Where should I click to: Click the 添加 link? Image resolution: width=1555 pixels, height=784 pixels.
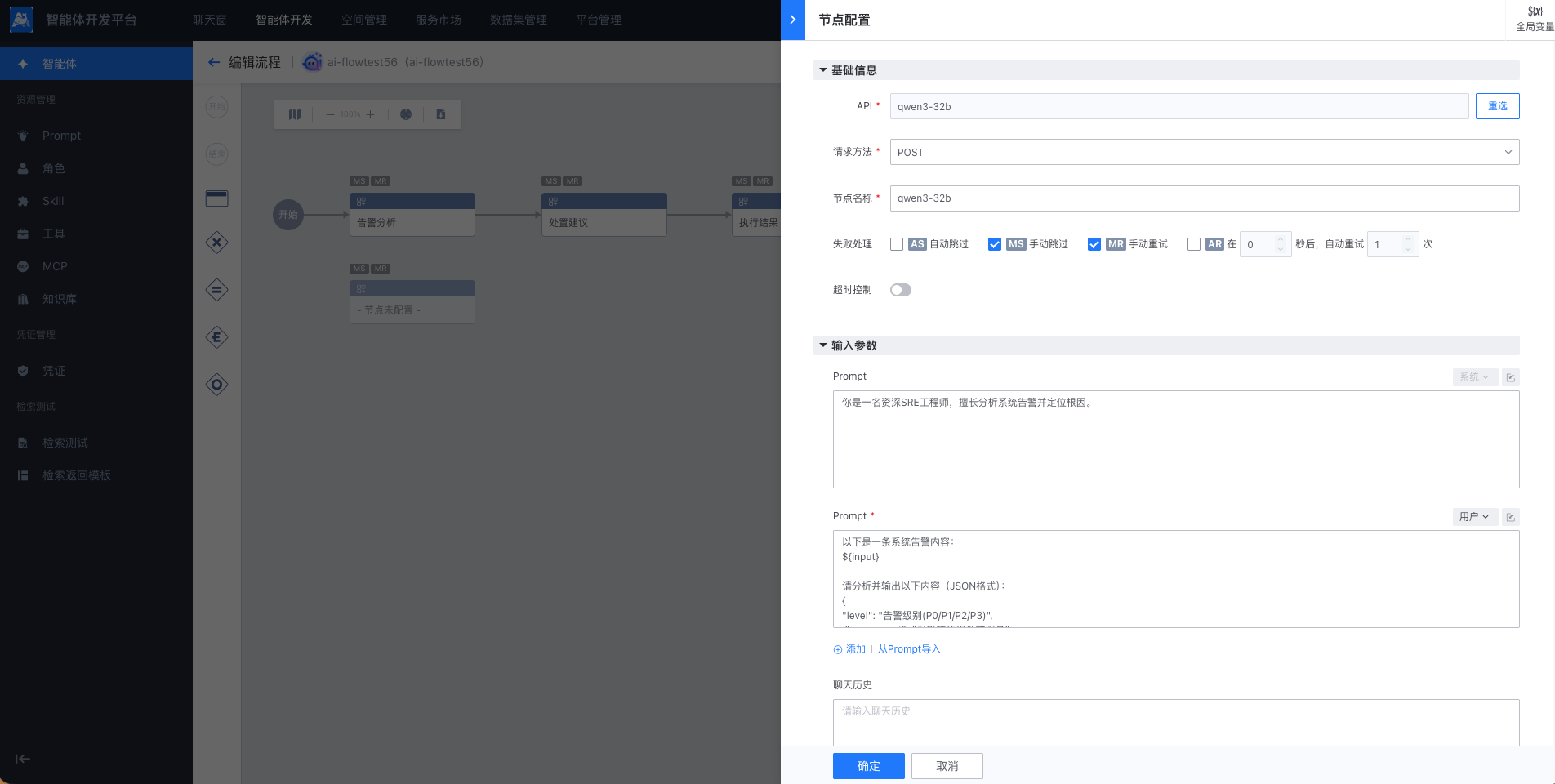855,649
